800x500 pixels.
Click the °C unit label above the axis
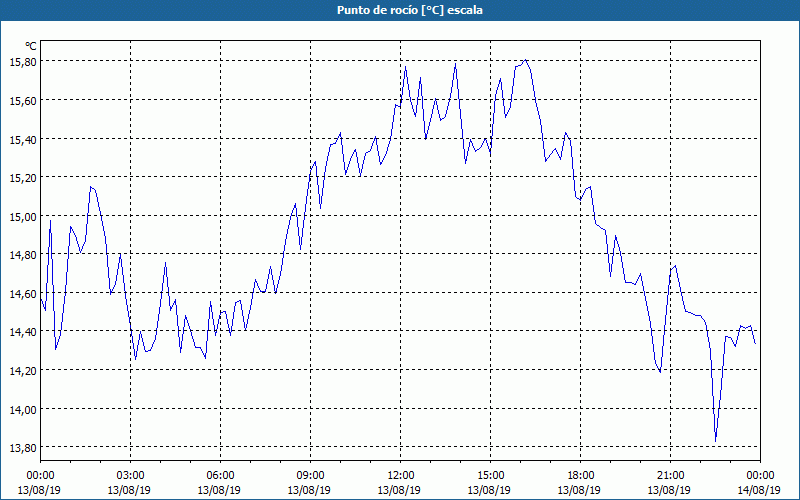click(31, 46)
